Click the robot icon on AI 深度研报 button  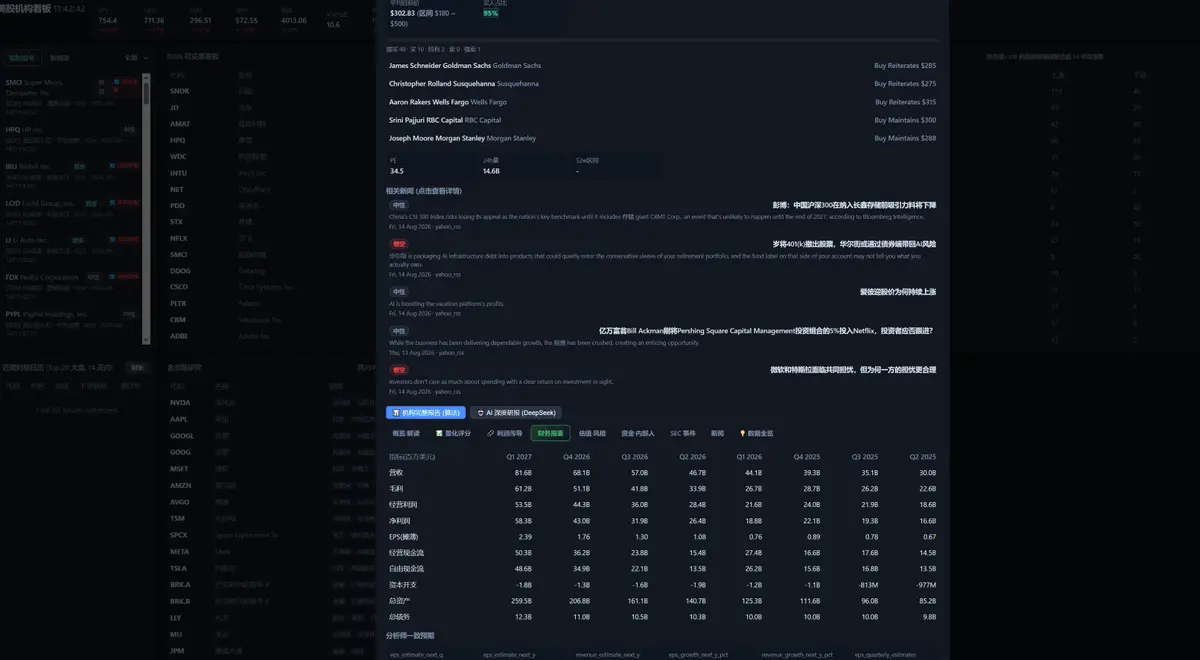pyautogui.click(x=480, y=412)
